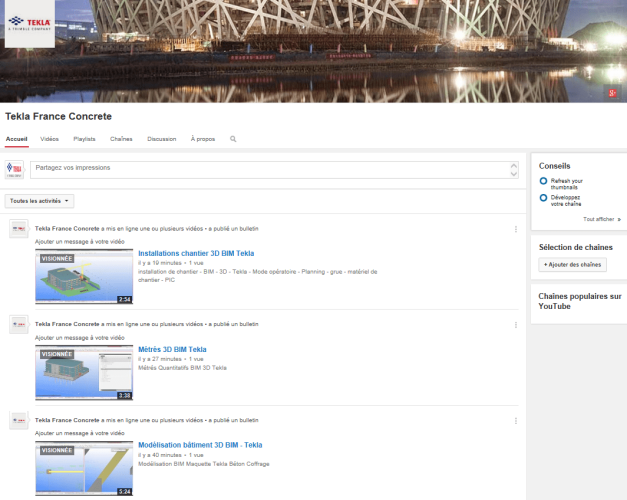Click channel avatar beside Installations chantier activity
Screen dimensions: 627x500
[19, 229]
